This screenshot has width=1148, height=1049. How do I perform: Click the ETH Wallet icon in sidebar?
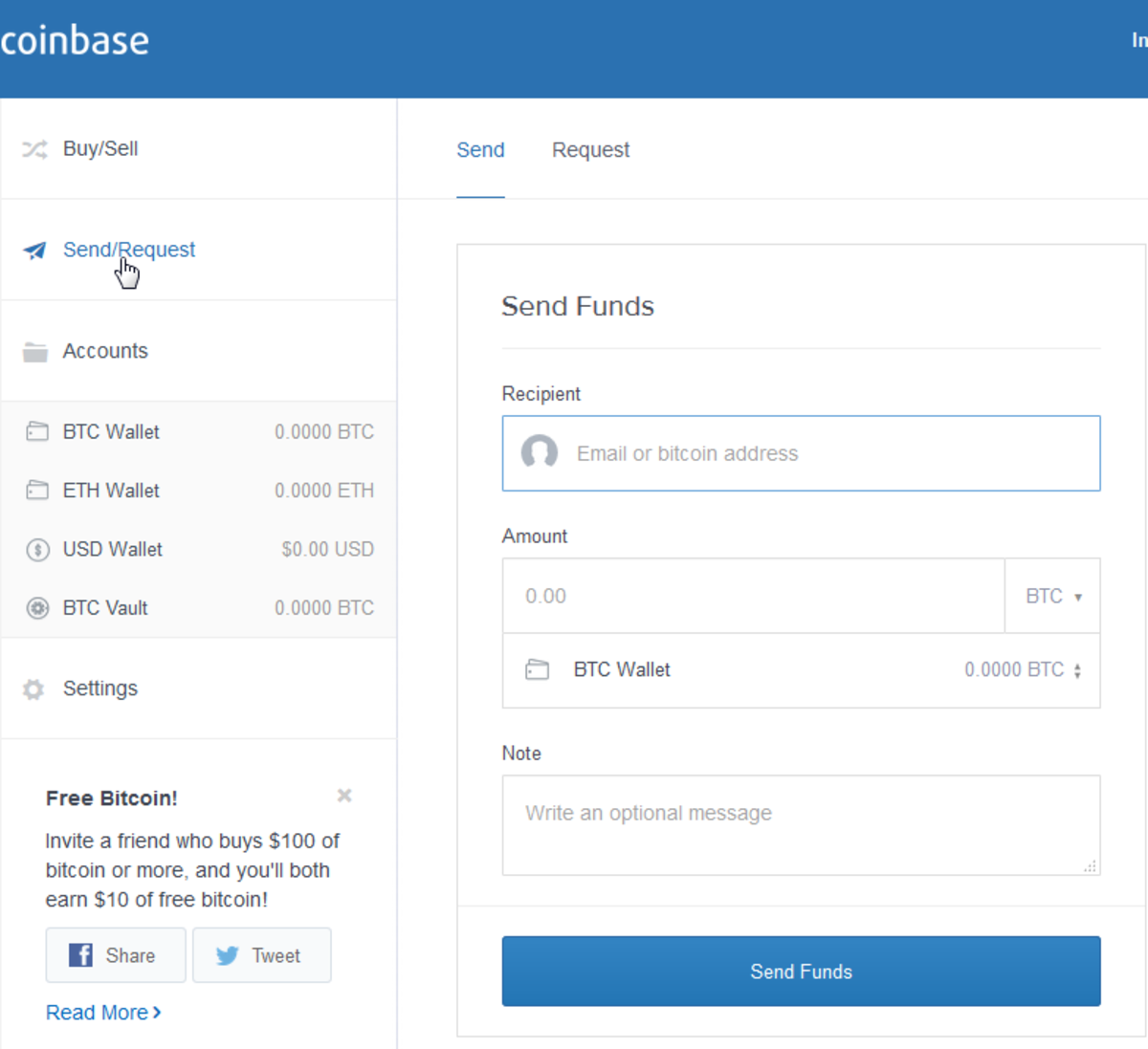click(37, 491)
